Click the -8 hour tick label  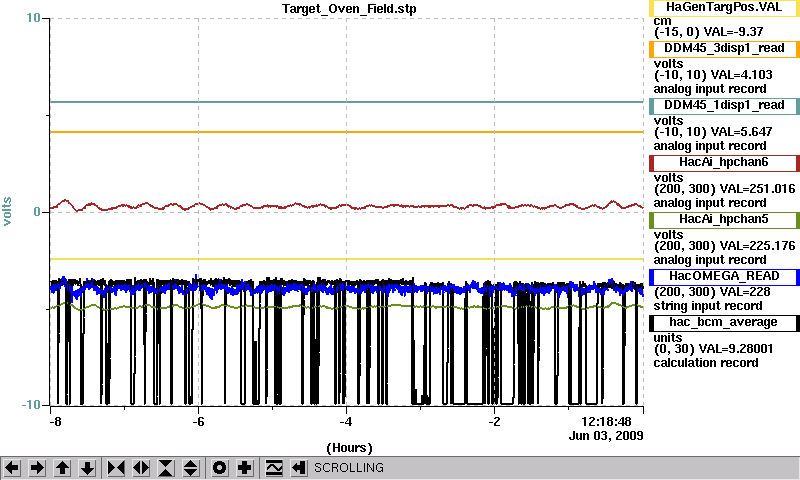pos(55,422)
